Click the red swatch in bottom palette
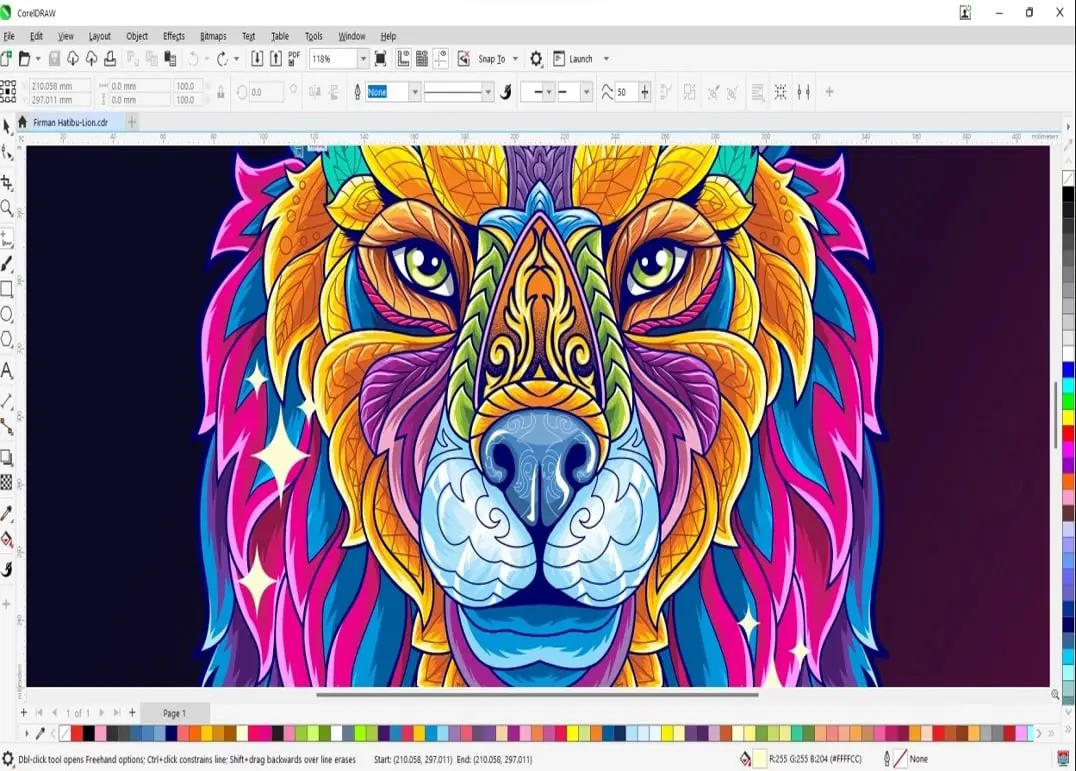Viewport: 1076px width, 771px height. click(77, 734)
